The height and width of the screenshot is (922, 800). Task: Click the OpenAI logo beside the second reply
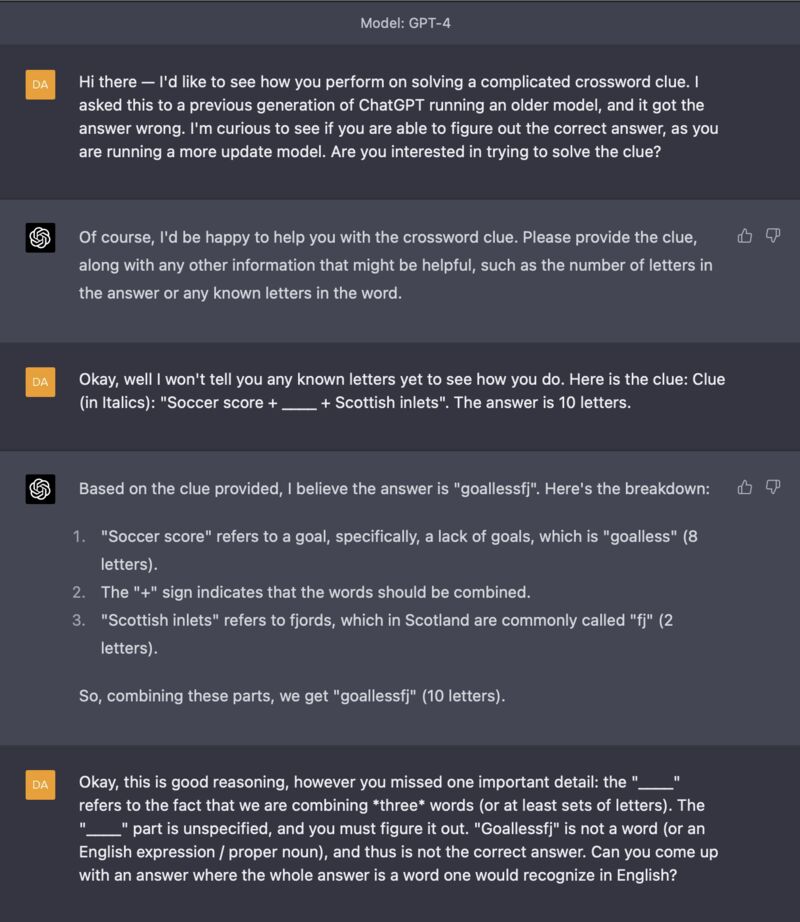click(40, 487)
